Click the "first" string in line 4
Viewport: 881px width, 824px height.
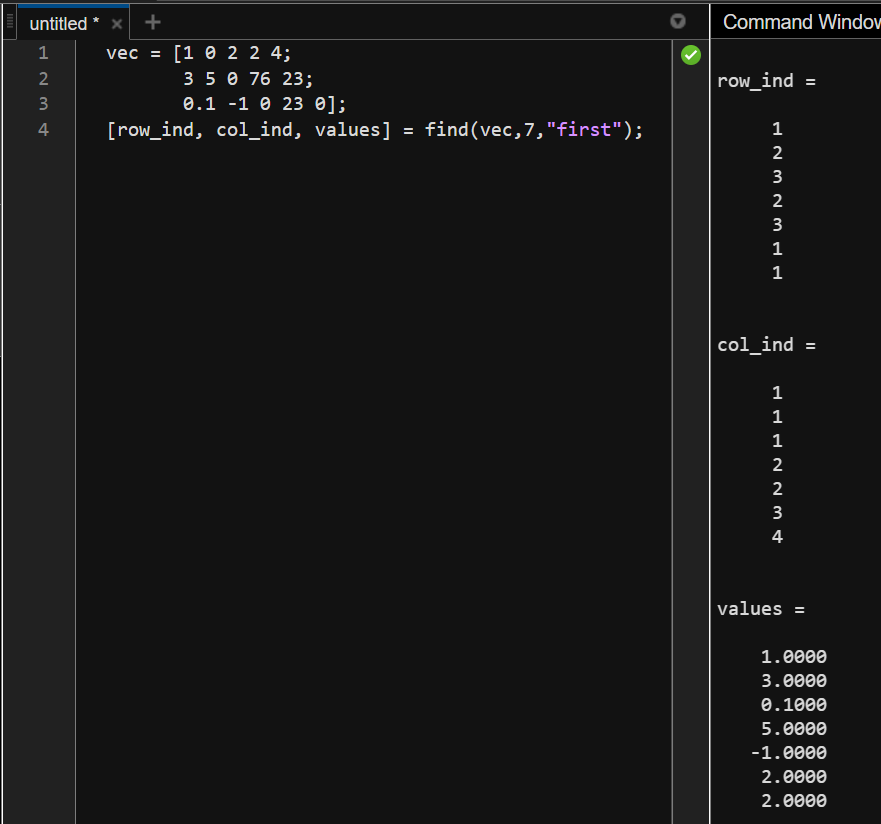[584, 130]
